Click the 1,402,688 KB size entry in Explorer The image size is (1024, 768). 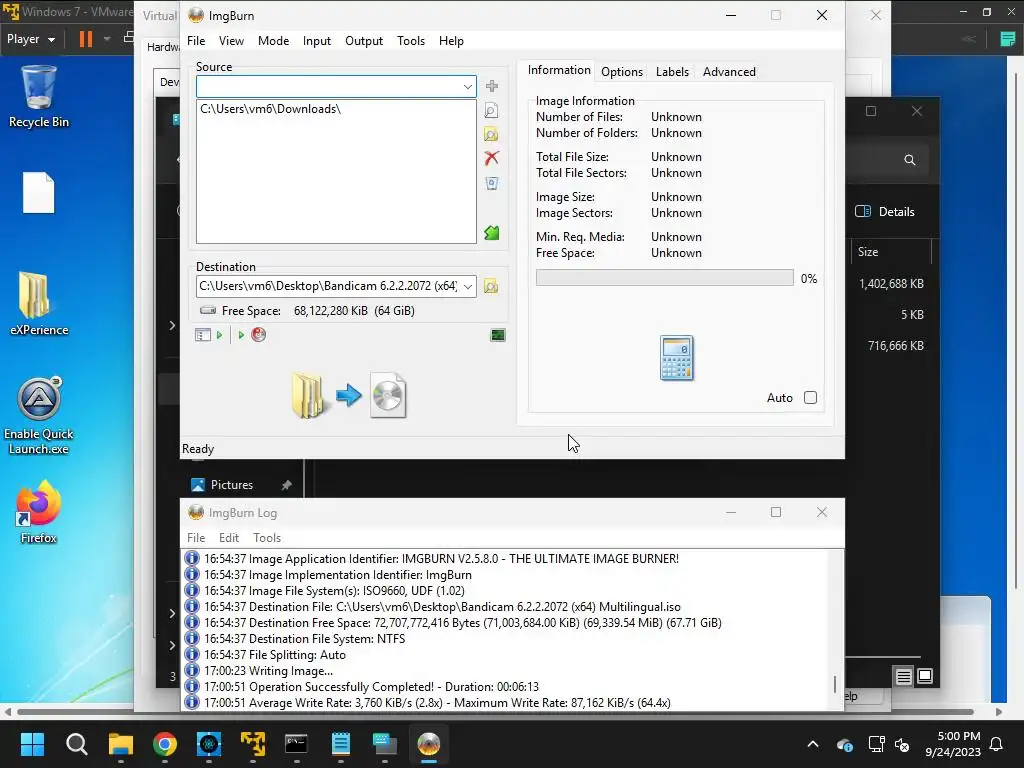891,283
